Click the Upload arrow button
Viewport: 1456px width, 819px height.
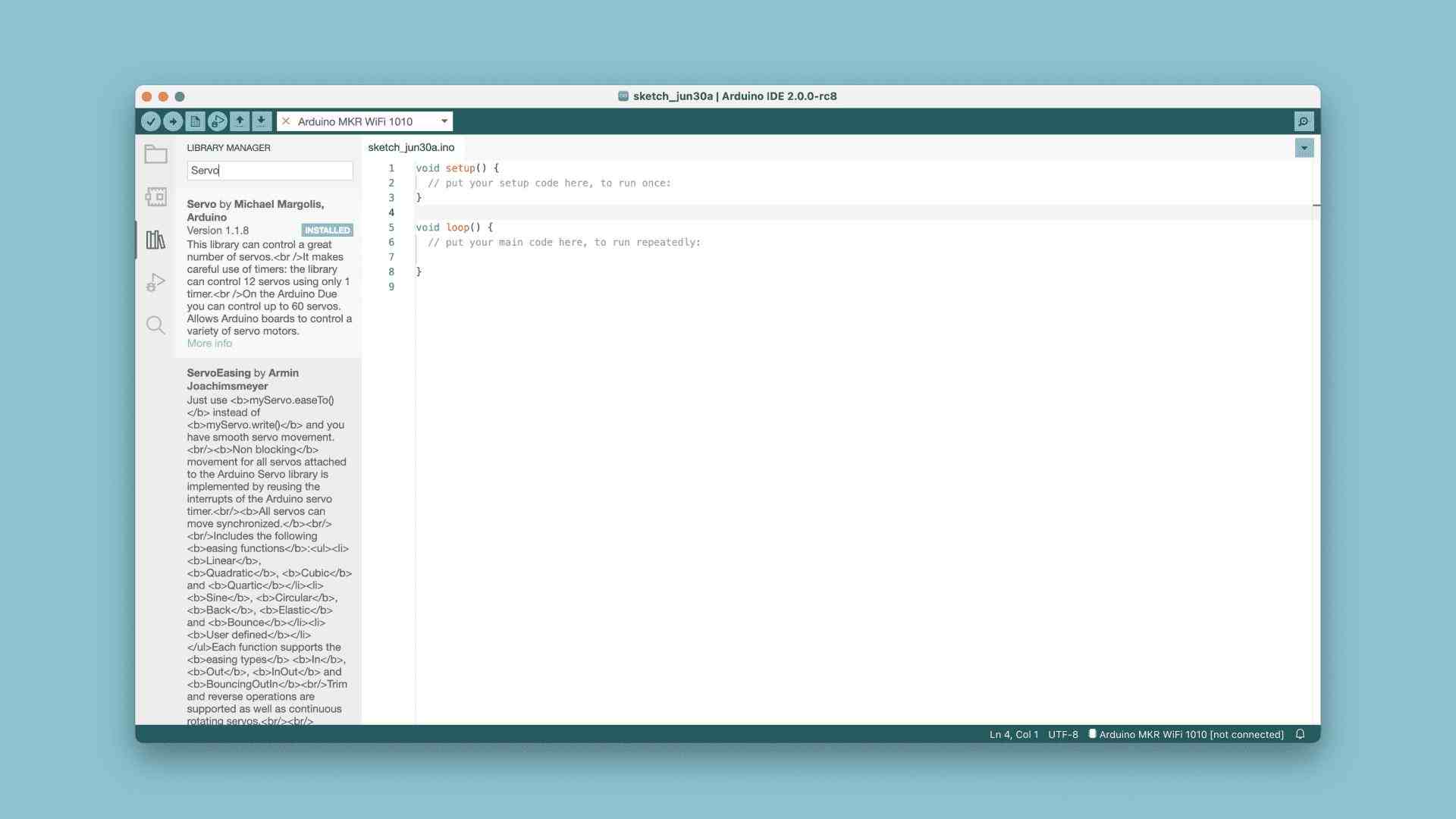click(173, 121)
